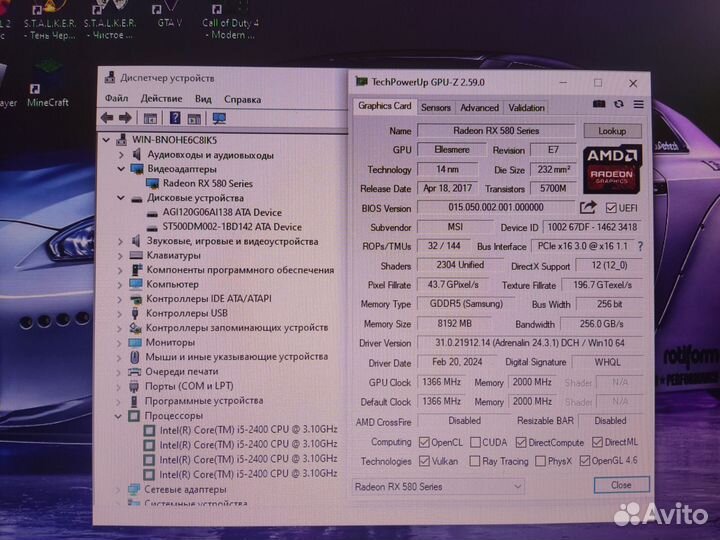The height and width of the screenshot is (540, 720).
Task: Collapse the WIN-BNOHE6C8IK5 root node
Action: pos(106,140)
